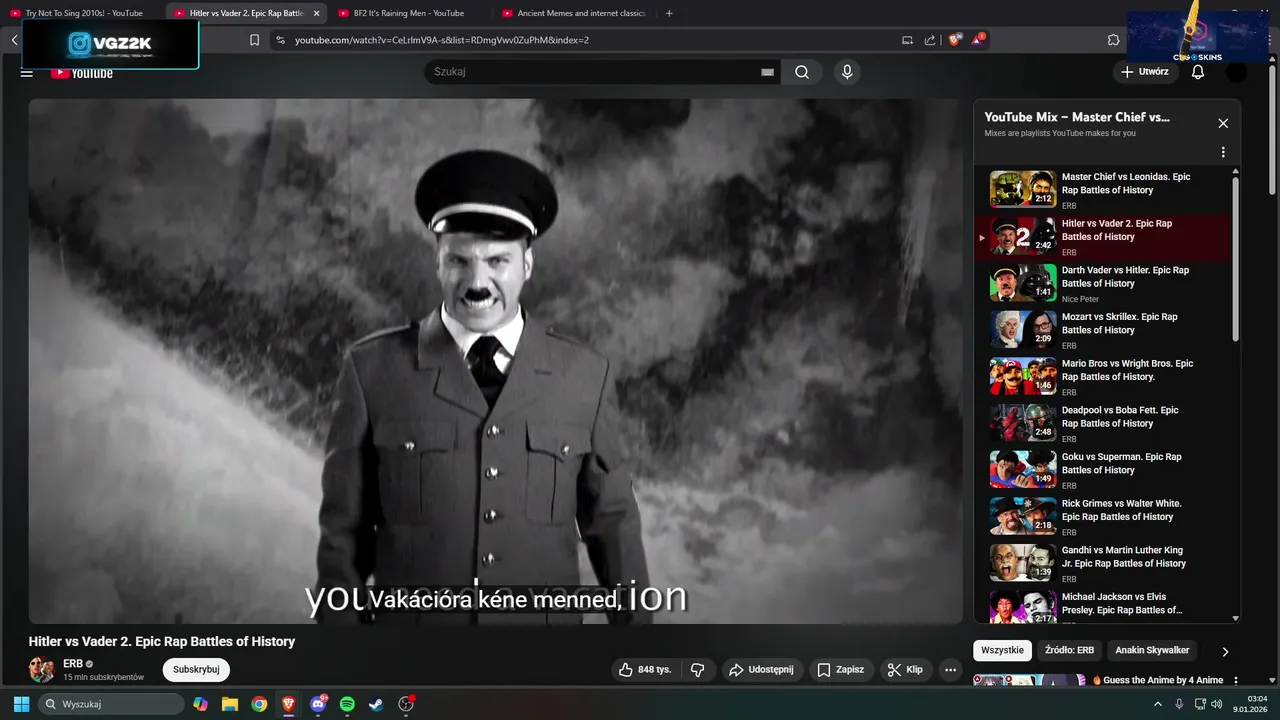This screenshot has width=1280, height=720.
Task: Open the Windows Start menu
Action: (21, 704)
